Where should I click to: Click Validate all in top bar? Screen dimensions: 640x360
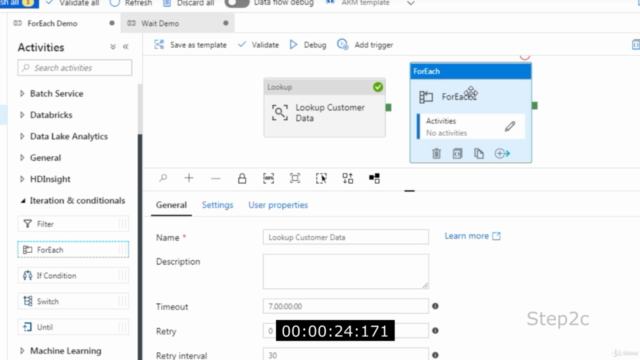coord(72,3)
